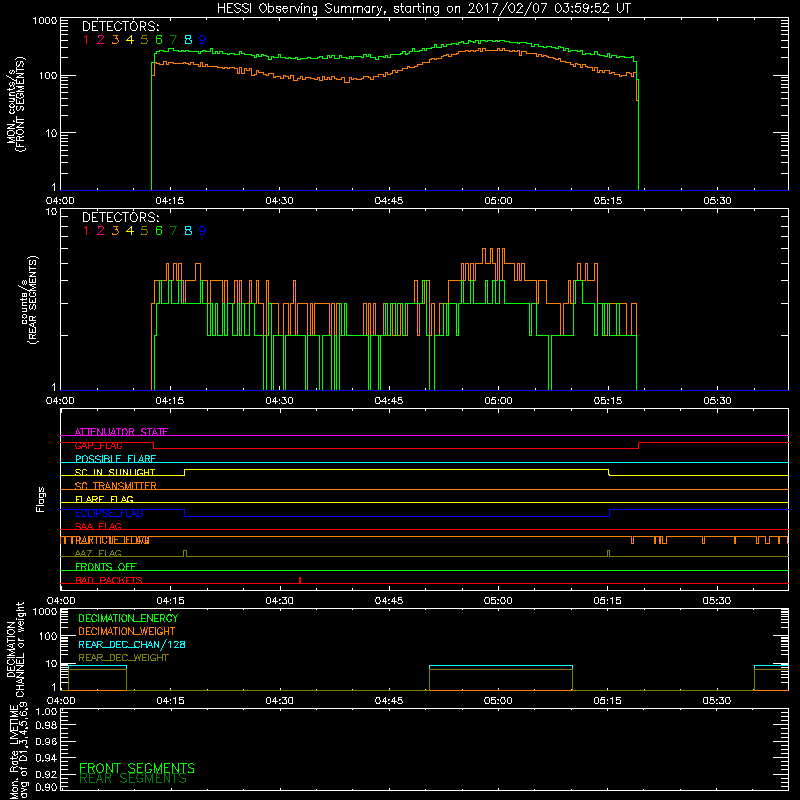This screenshot has width=800, height=800.
Task: Click the 04:15 time label under the front segments plot
Action: [169, 201]
